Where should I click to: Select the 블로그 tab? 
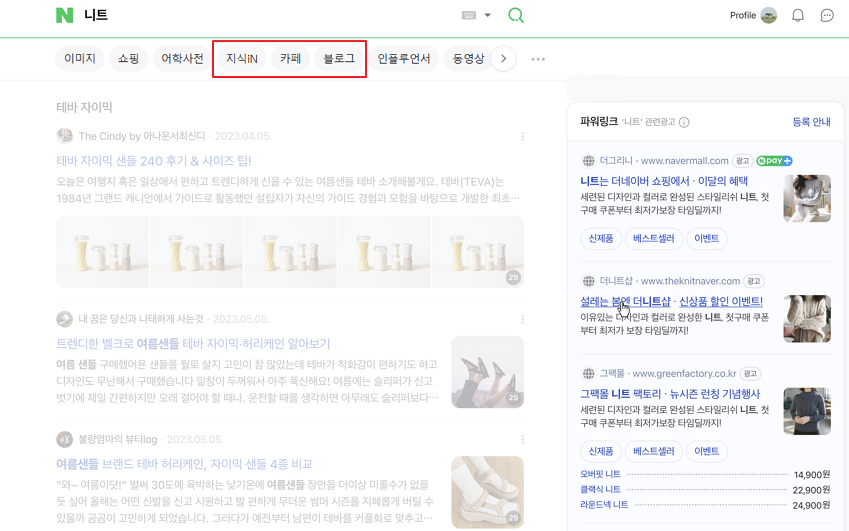click(x=339, y=59)
